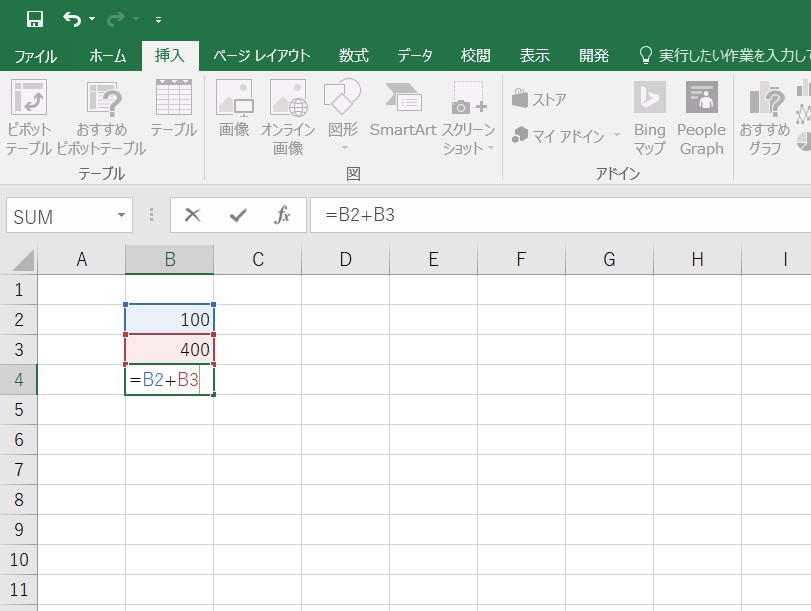Click the Save icon in quick access toolbar
This screenshot has height=611, width=811.
pos(35,19)
